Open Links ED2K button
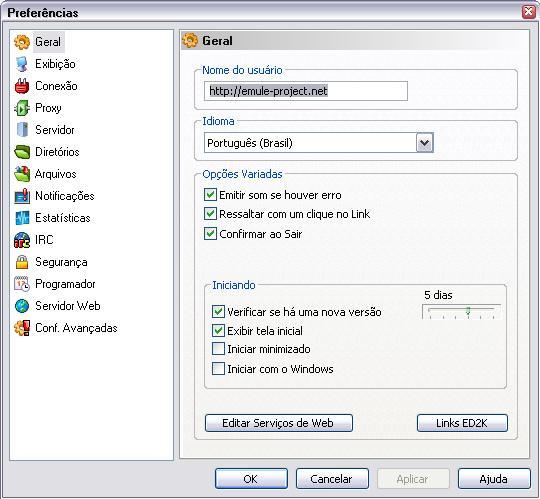This screenshot has width=540, height=499. (x=462, y=423)
